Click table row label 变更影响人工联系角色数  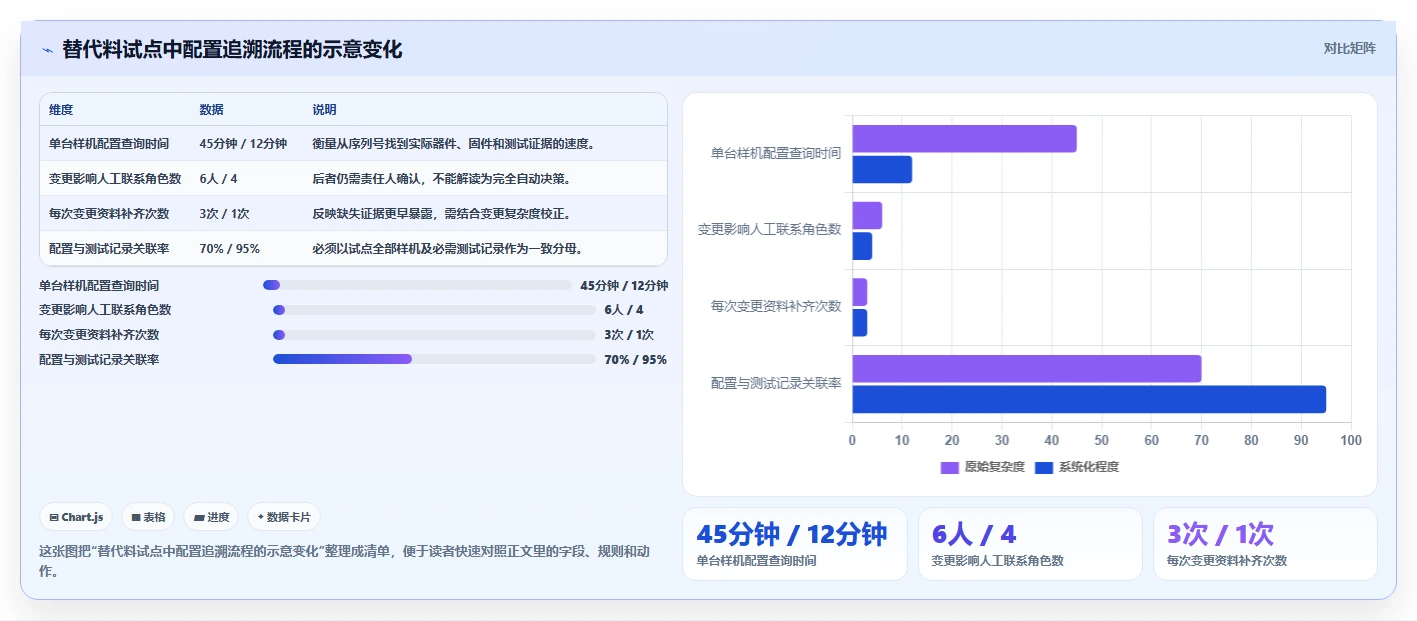tap(115, 179)
